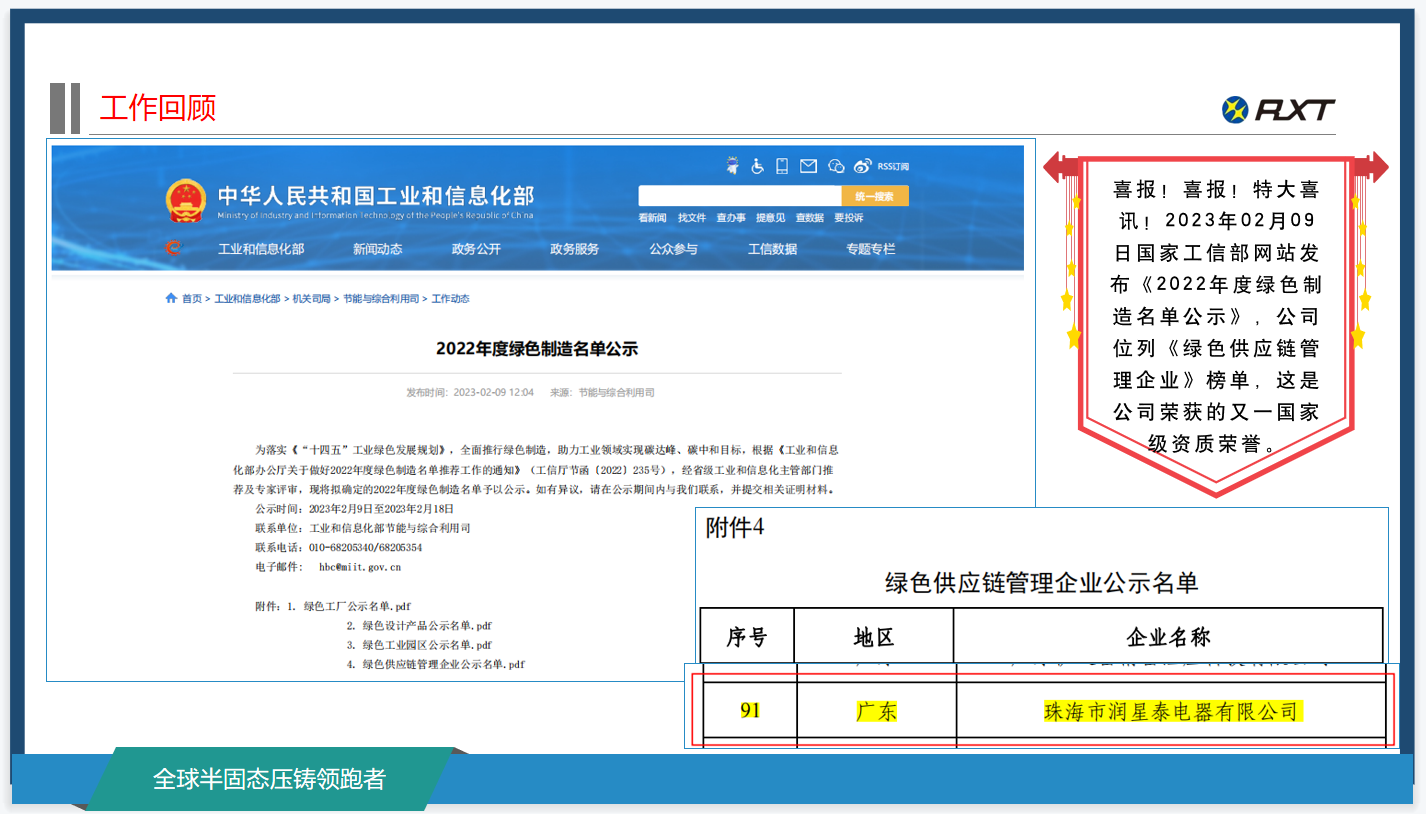Click the search input field
This screenshot has width=1426, height=814.
(740, 196)
